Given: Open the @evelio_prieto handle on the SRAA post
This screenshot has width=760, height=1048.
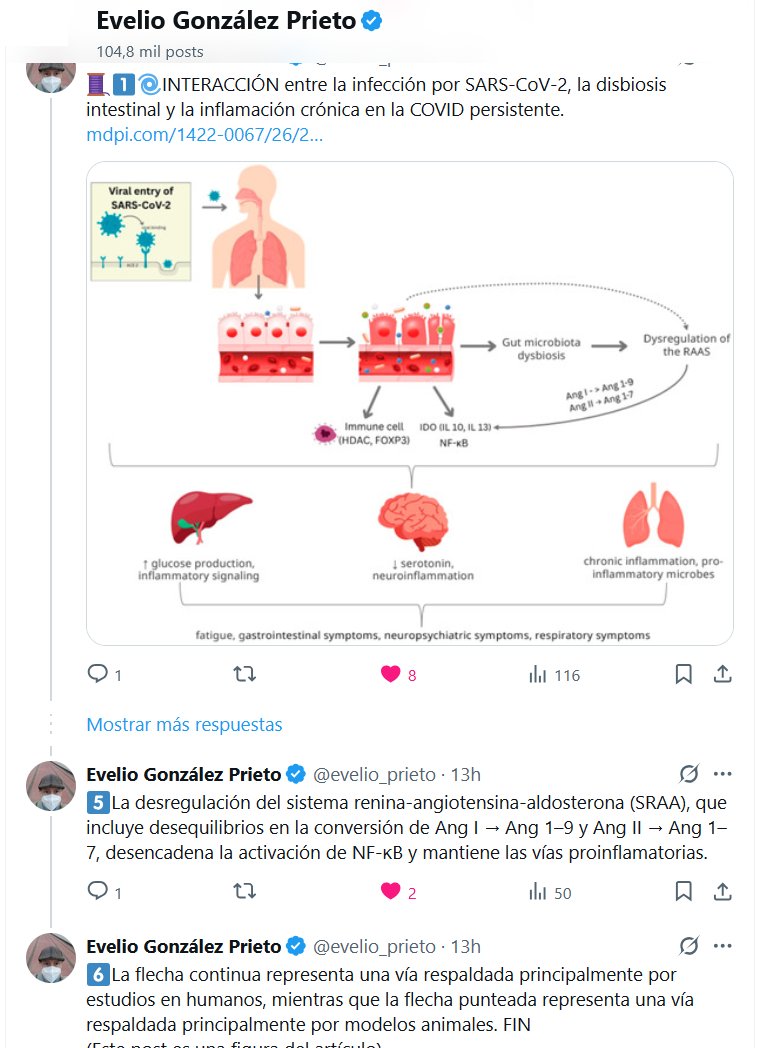Looking at the screenshot, I should coord(375,774).
